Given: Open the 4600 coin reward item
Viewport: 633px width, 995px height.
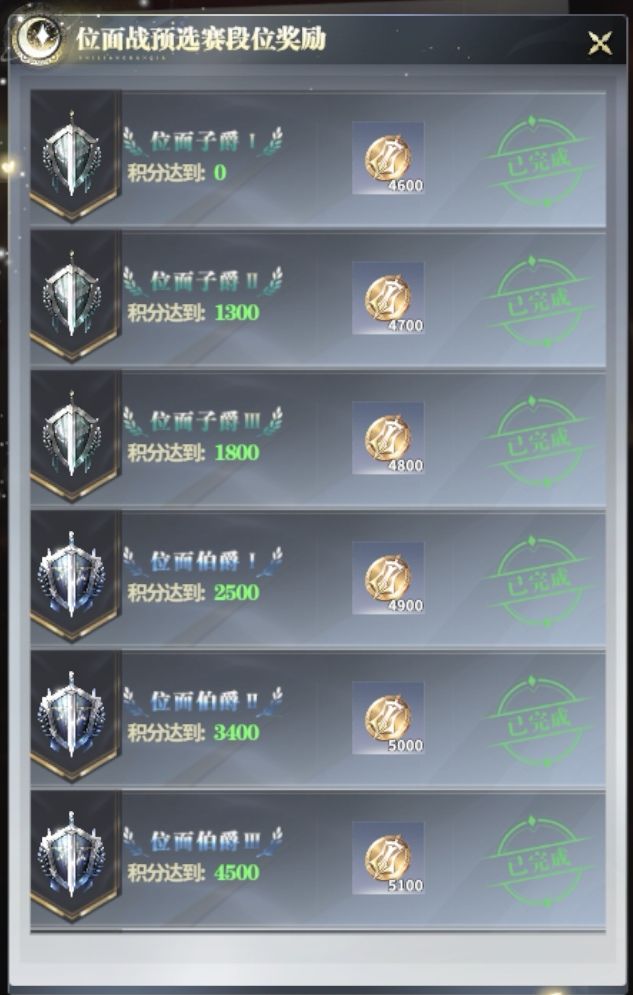Looking at the screenshot, I should point(388,158).
